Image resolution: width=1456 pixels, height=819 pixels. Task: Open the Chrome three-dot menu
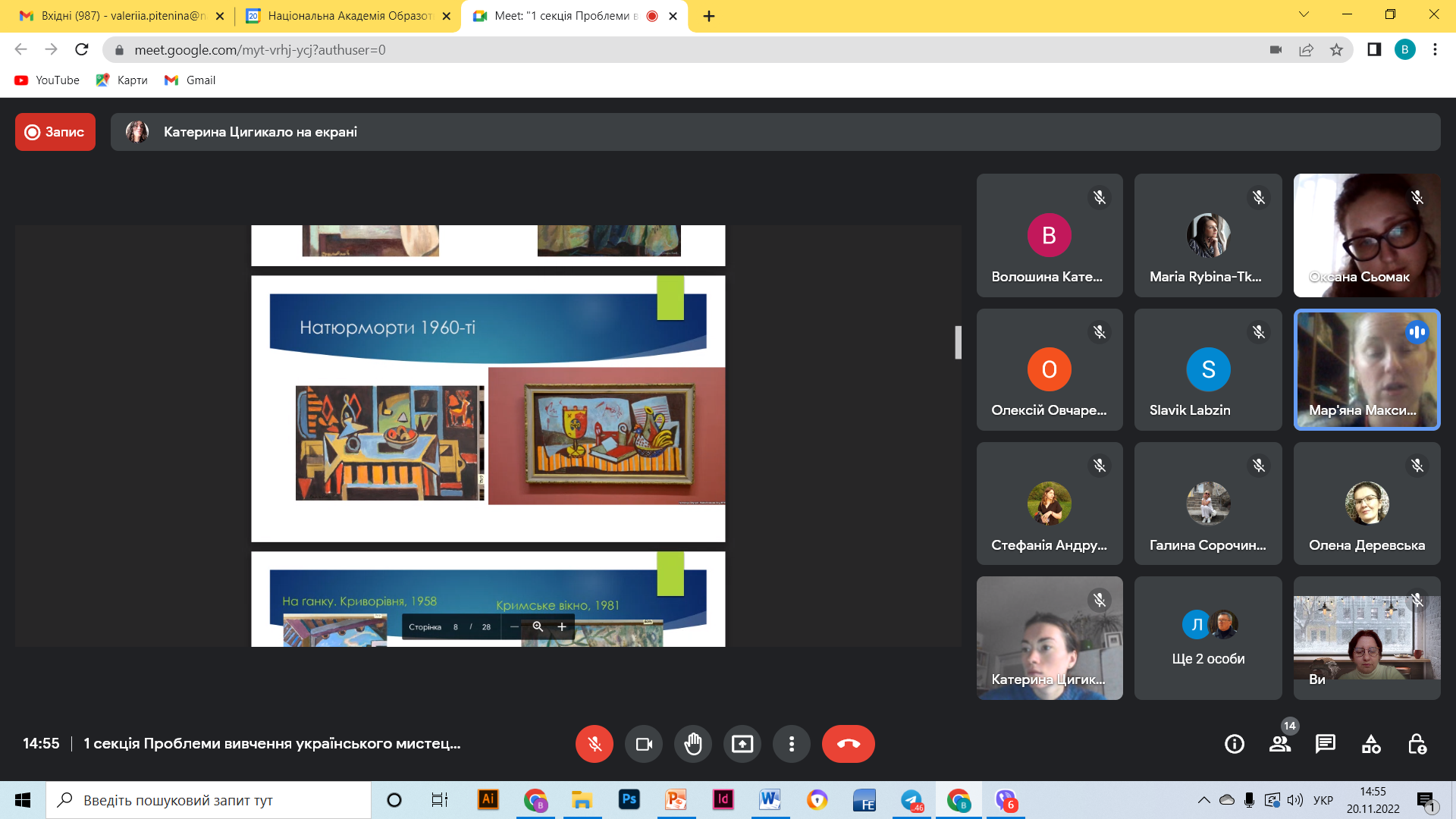coord(1435,49)
